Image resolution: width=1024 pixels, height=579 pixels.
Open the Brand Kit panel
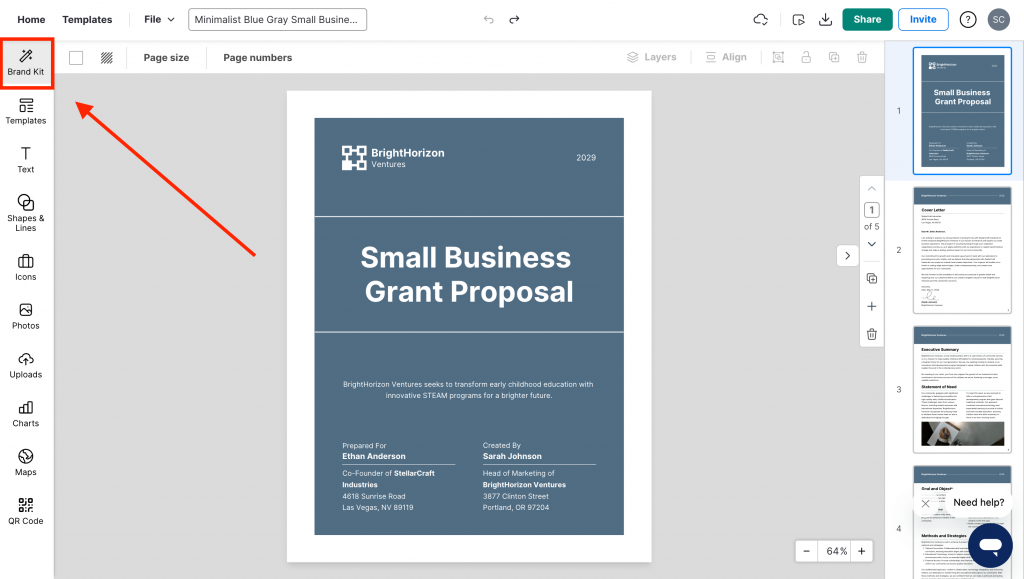pyautogui.click(x=26, y=63)
